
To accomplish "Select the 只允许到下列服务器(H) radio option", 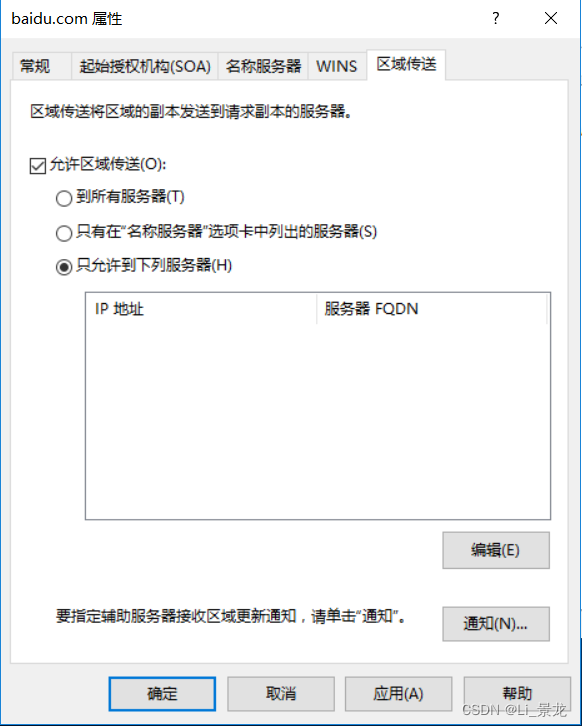I will [64, 267].
